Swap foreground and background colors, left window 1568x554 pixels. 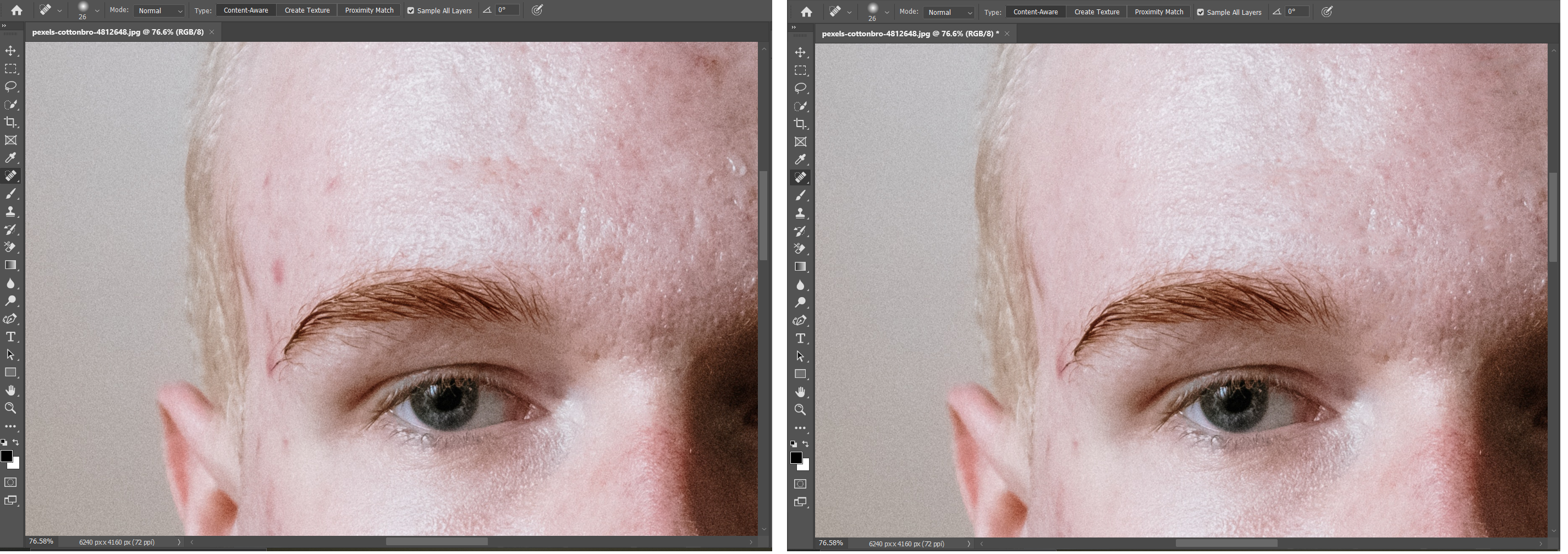[16, 442]
